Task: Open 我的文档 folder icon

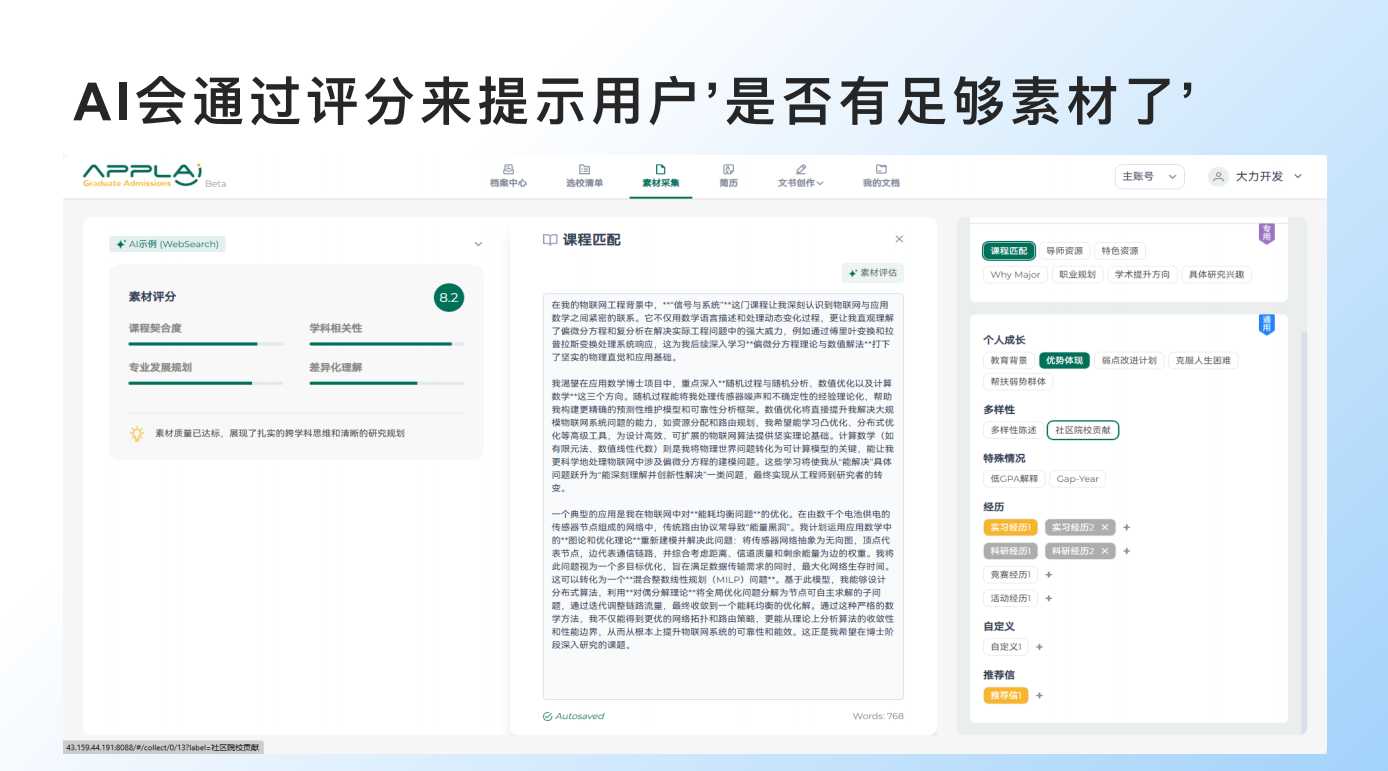Action: 881,170
